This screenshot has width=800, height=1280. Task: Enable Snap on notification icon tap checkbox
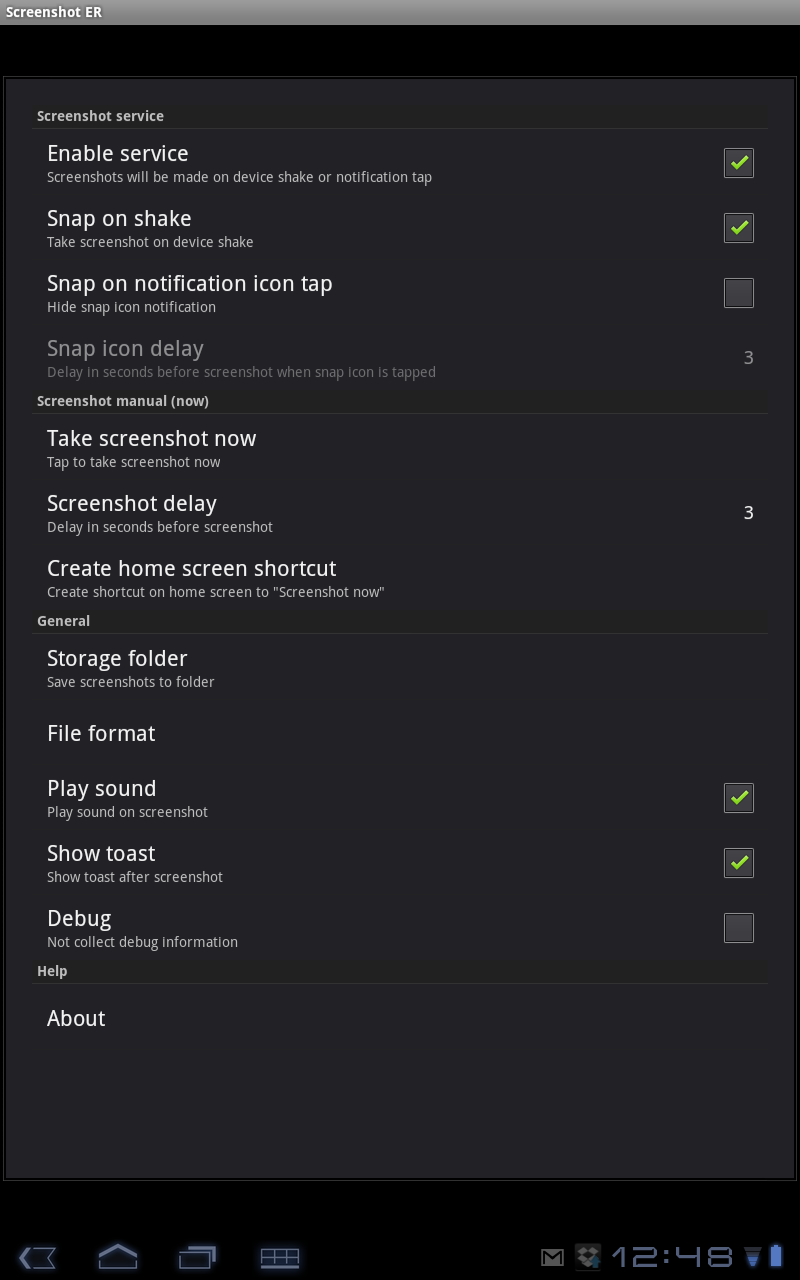[738, 293]
